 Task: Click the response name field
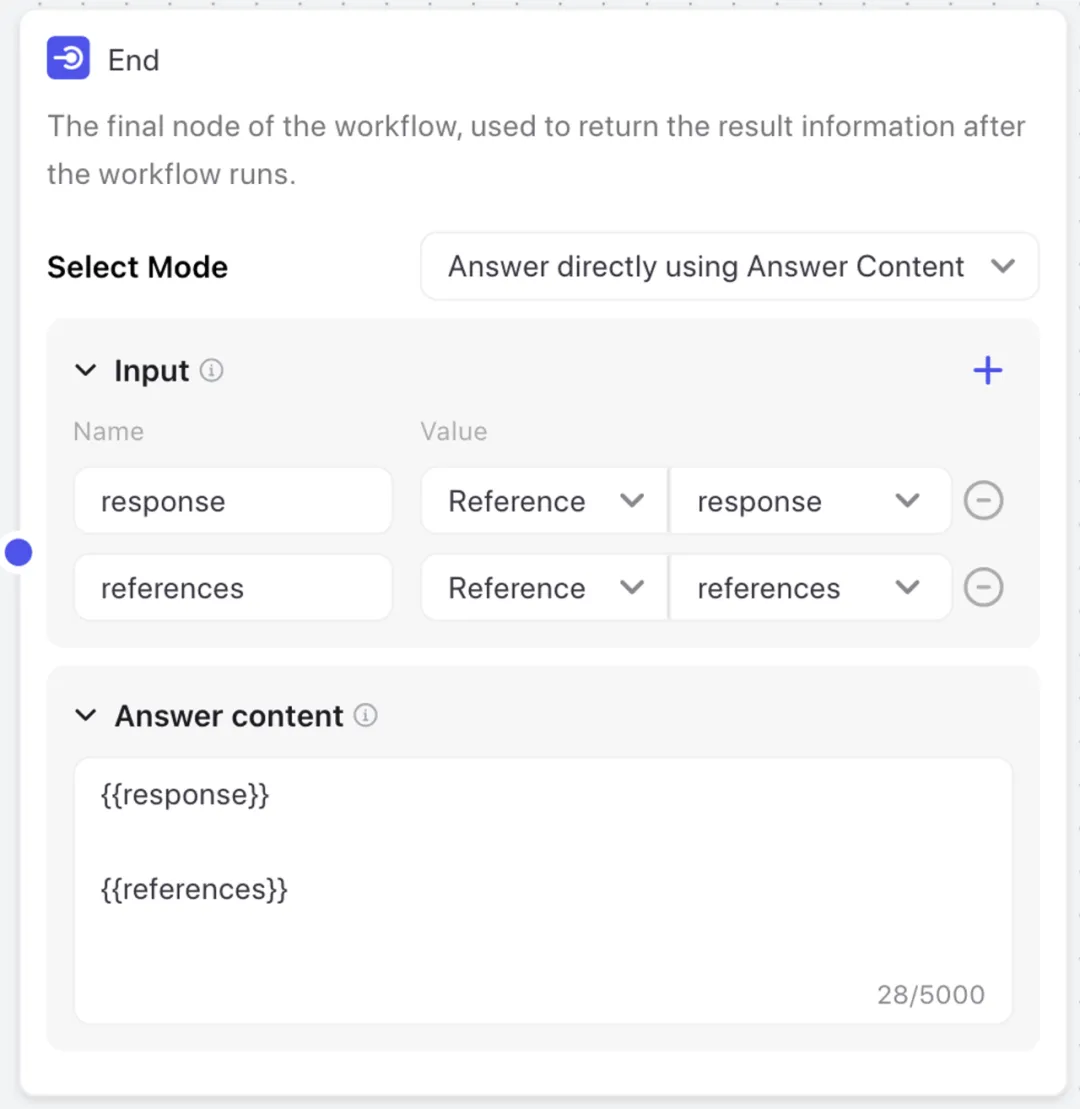pyautogui.click(x=233, y=501)
